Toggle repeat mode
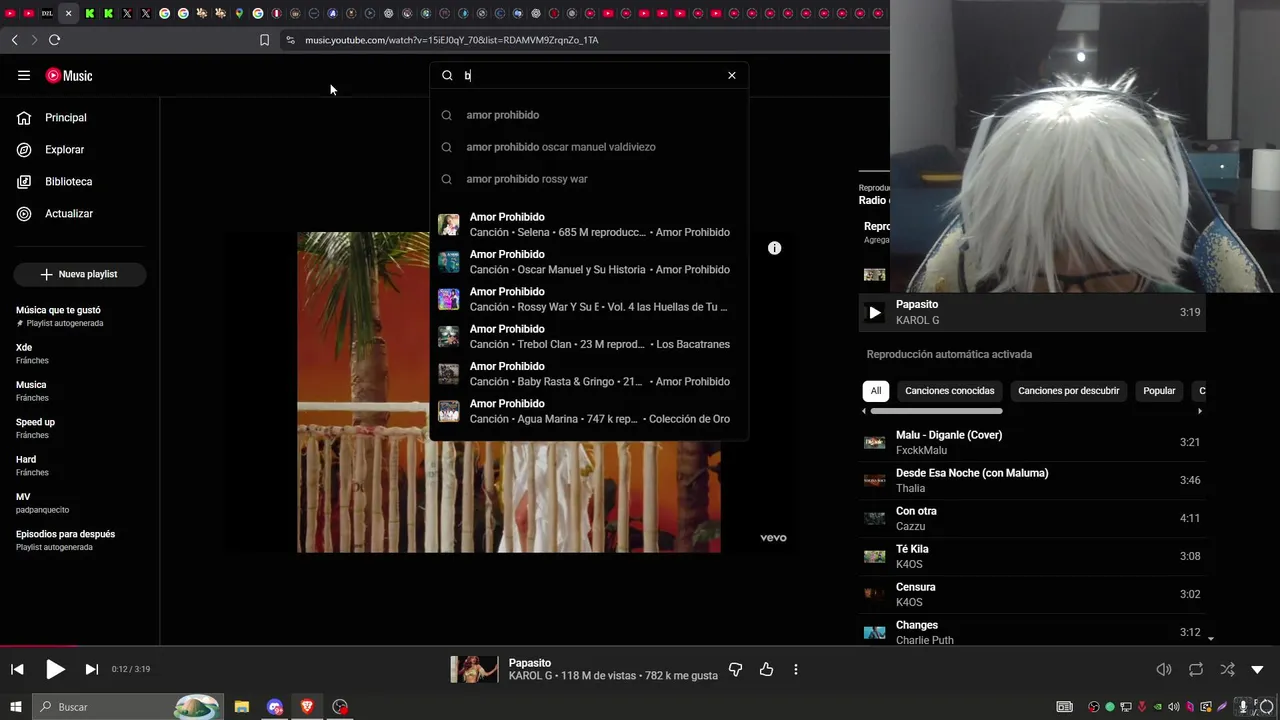 [x=1196, y=669]
